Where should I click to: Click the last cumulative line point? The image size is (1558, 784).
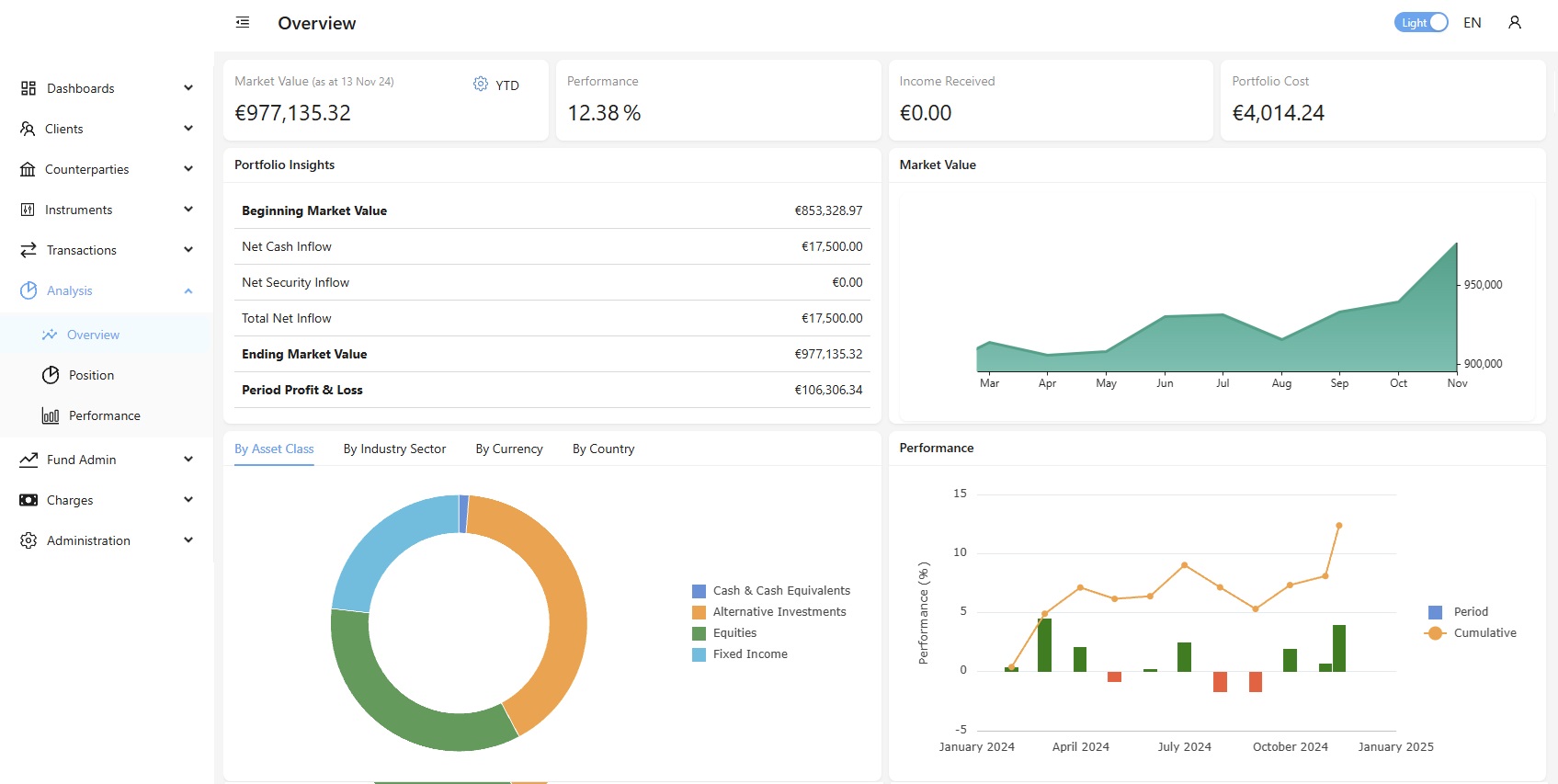click(1339, 526)
